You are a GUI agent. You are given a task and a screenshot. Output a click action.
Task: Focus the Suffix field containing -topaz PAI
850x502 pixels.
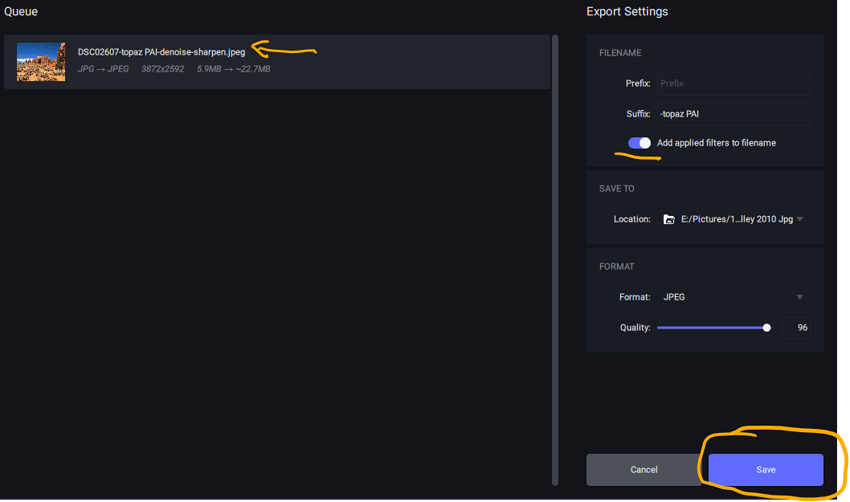732,114
